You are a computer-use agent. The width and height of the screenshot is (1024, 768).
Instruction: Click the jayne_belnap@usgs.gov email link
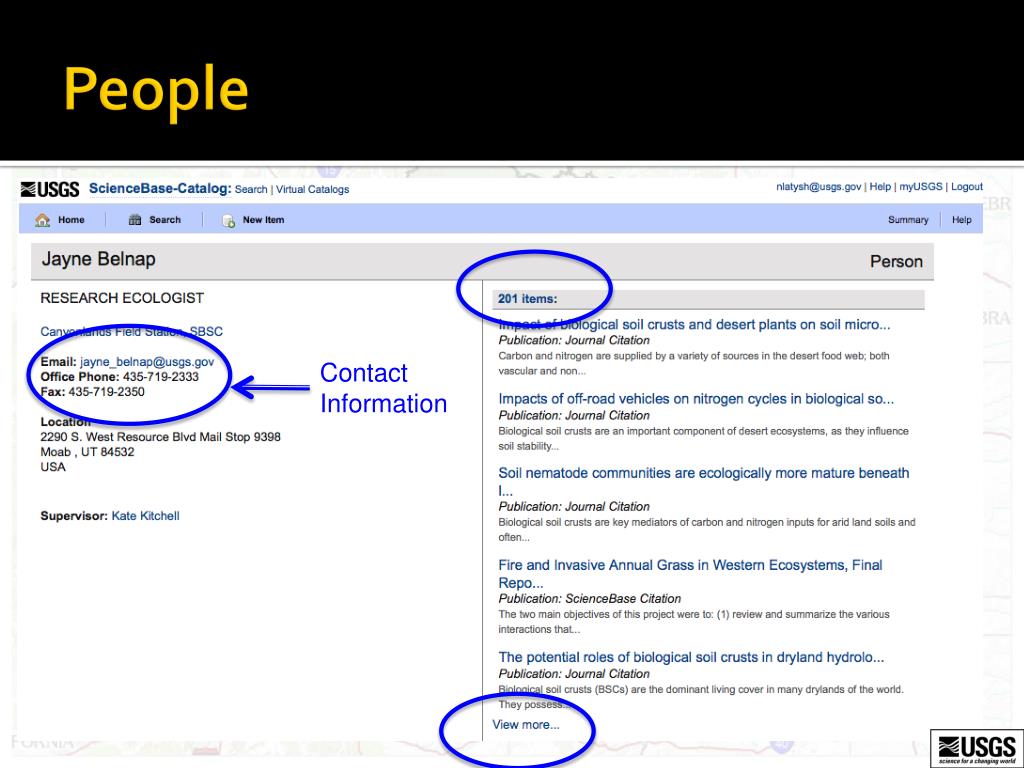coord(147,362)
